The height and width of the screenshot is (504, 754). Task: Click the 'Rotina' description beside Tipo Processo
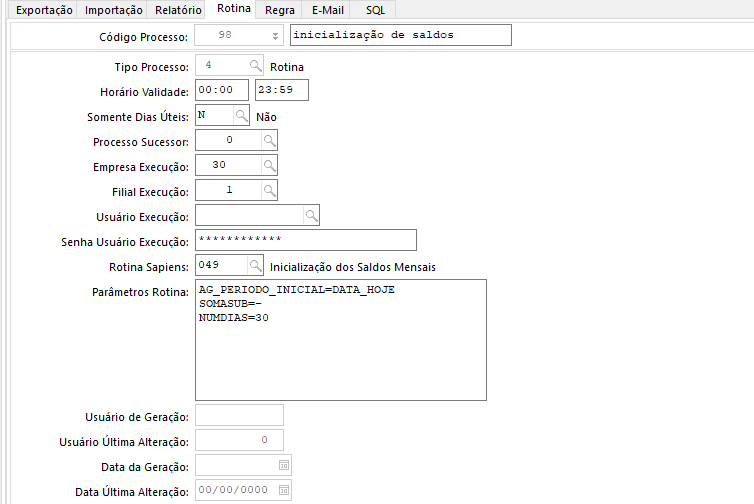click(x=287, y=67)
